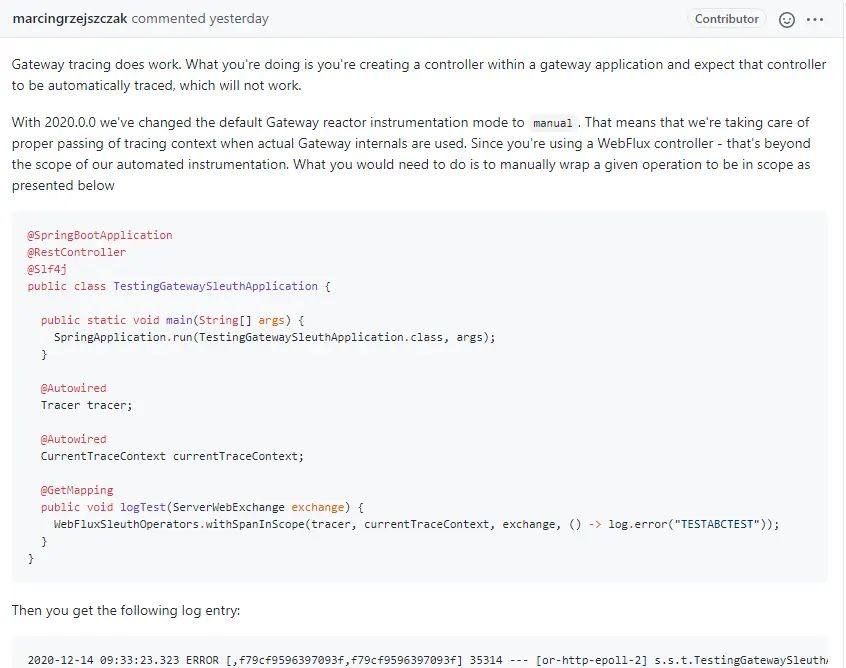
Task: Click the @Slf4j annotation in code
Action: [47, 269]
